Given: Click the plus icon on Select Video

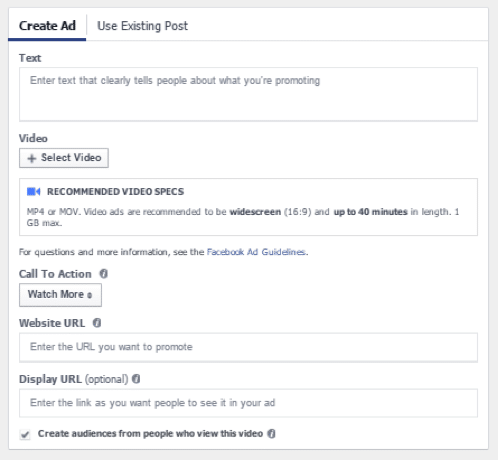Looking at the screenshot, I should (x=32, y=158).
